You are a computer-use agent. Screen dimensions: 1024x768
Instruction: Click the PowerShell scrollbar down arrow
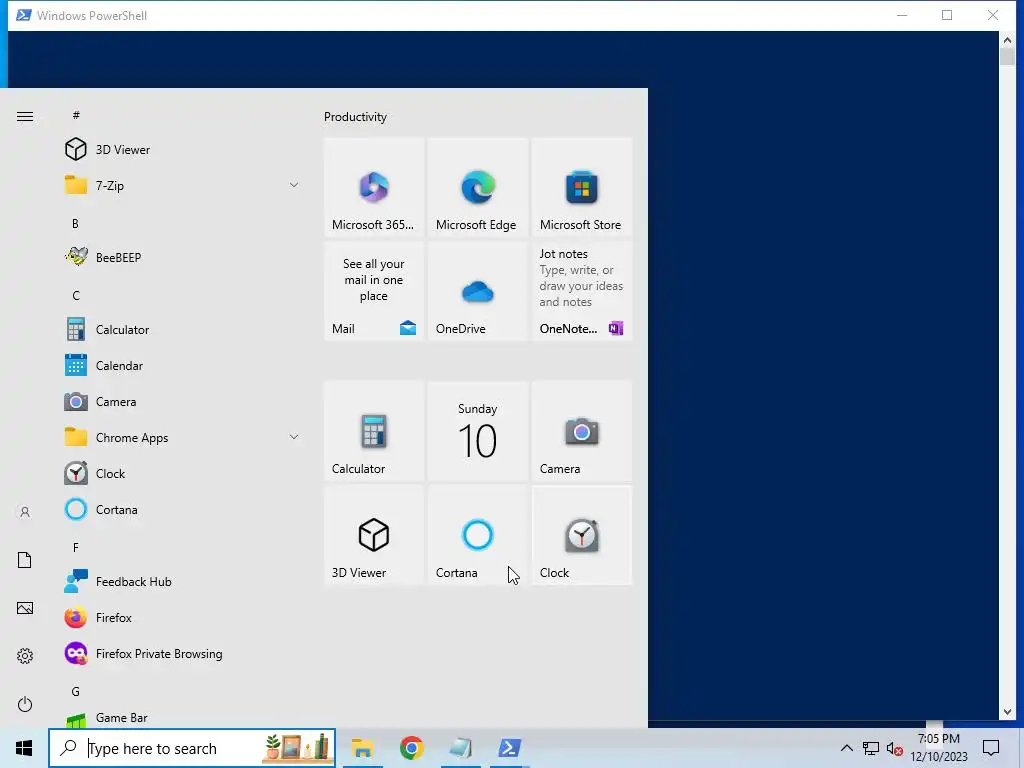click(x=1006, y=712)
